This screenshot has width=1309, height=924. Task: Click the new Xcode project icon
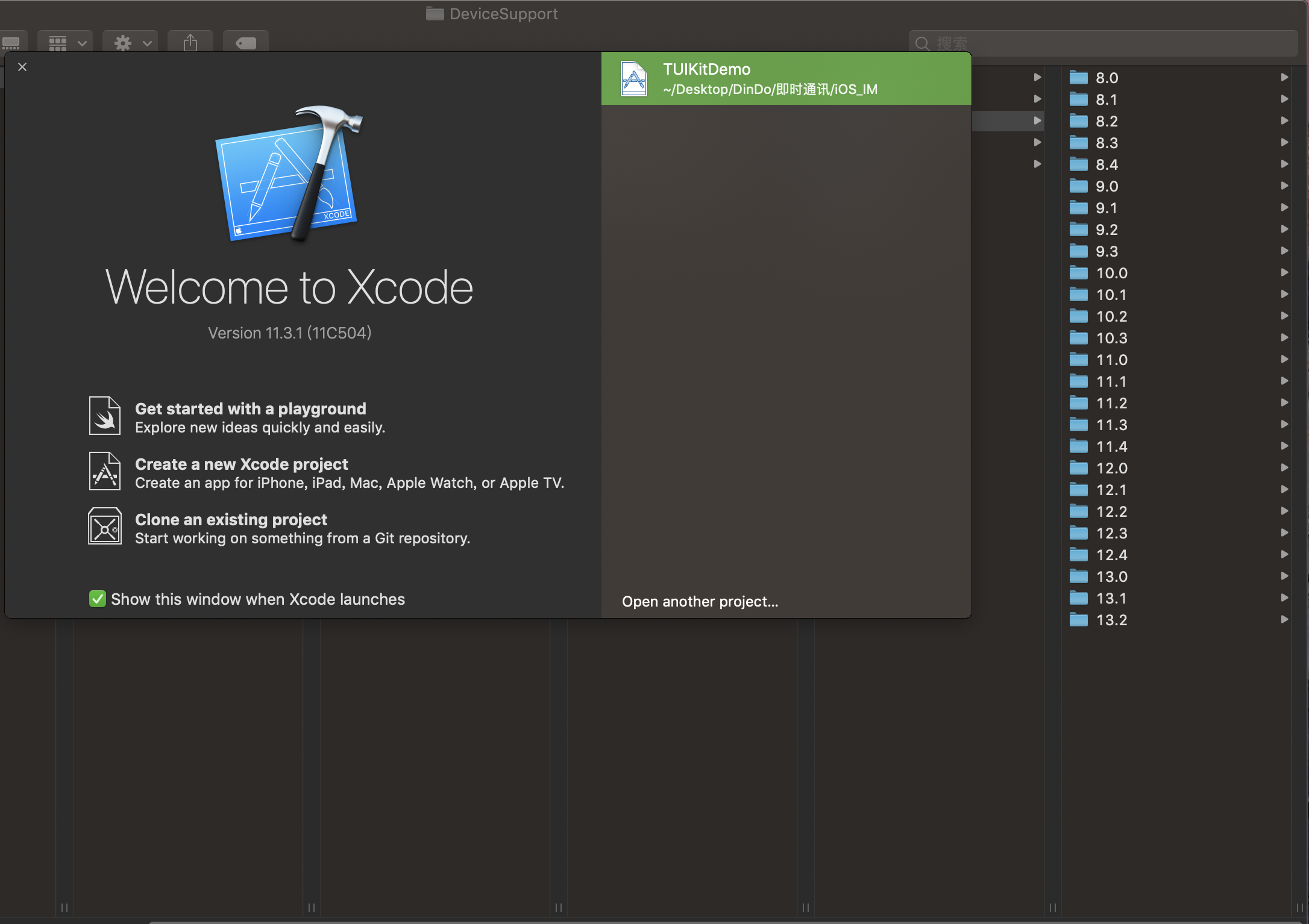coord(105,471)
